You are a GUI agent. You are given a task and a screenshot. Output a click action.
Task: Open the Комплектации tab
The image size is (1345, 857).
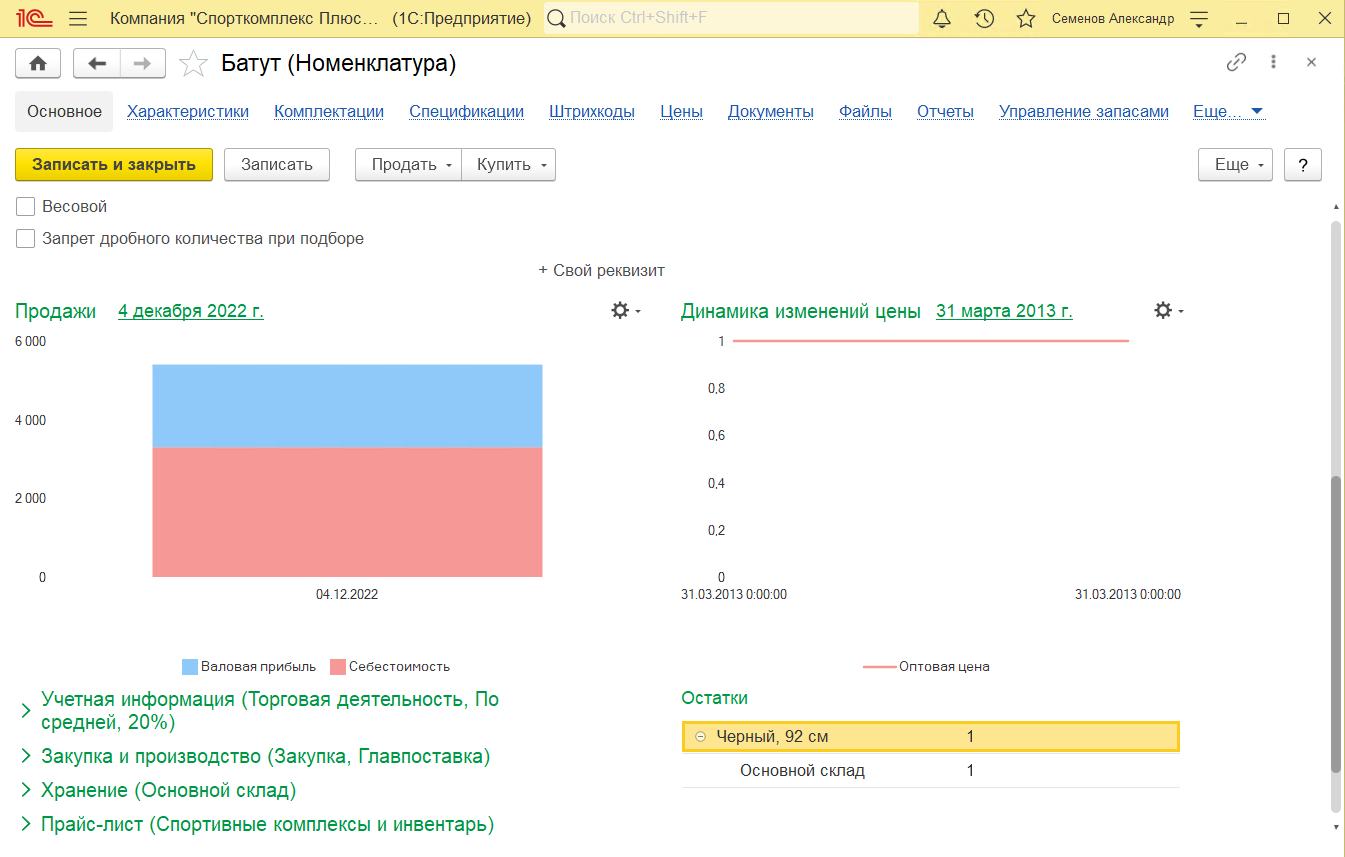[329, 112]
